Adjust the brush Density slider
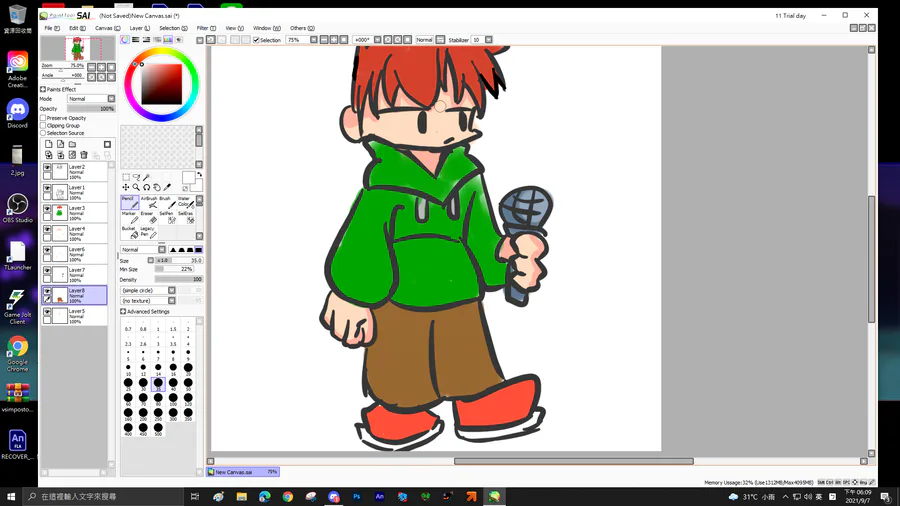The width and height of the screenshot is (900, 506). point(178,279)
